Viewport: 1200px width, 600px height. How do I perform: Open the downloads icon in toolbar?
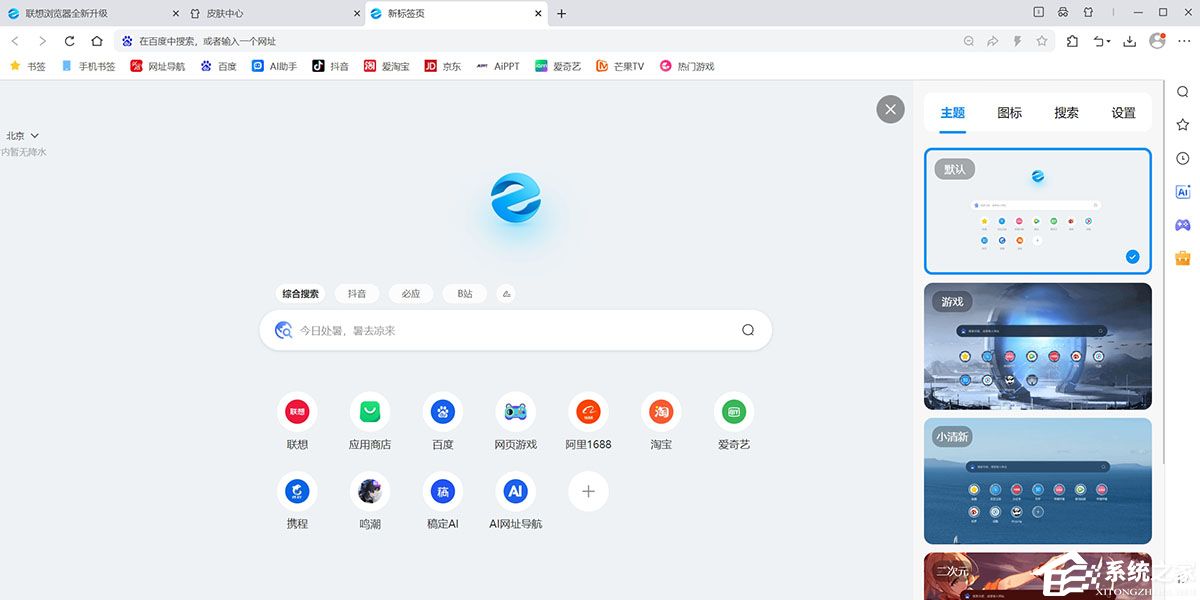click(1129, 41)
